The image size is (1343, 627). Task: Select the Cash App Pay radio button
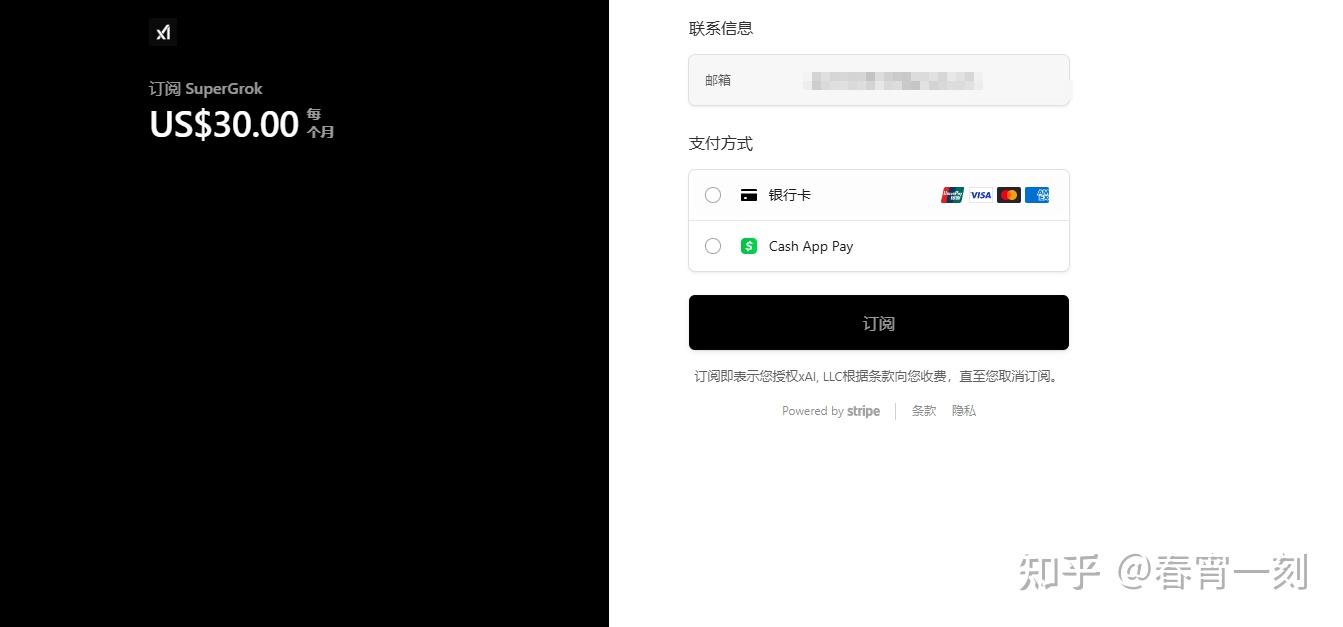pyautogui.click(x=713, y=246)
